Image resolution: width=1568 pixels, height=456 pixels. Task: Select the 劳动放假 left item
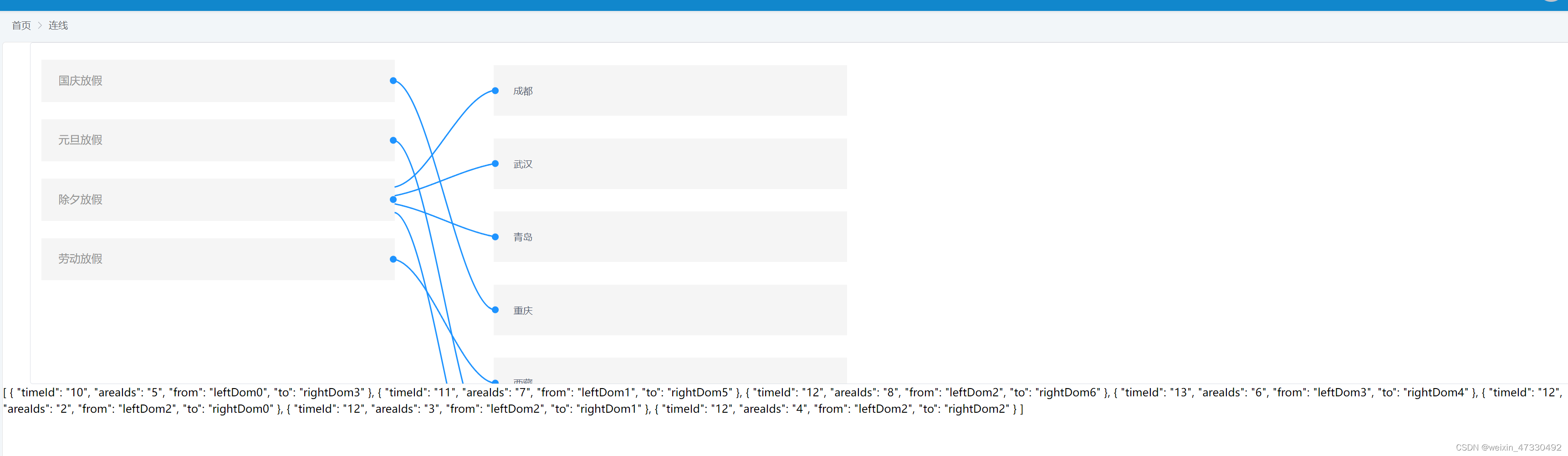click(218, 259)
